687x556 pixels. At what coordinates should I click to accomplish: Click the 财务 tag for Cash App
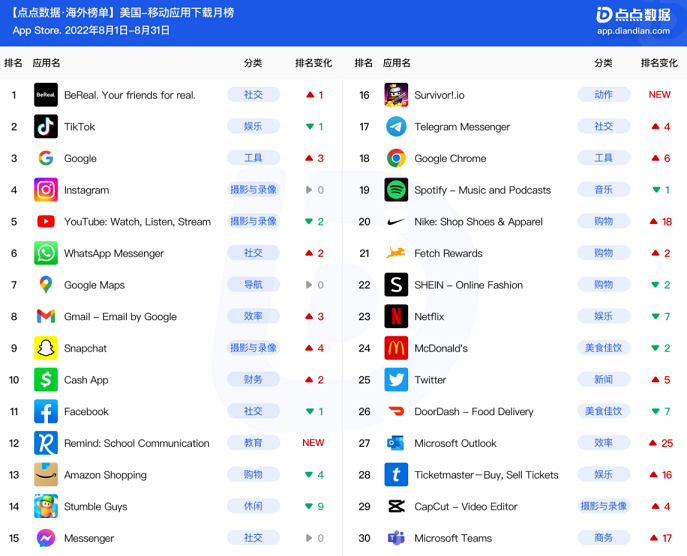(x=253, y=380)
